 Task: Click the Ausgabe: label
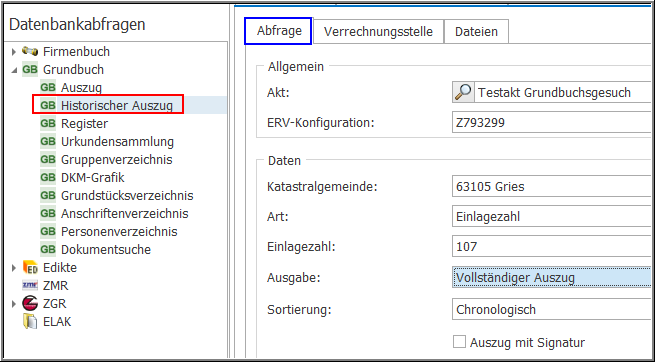coord(294,278)
